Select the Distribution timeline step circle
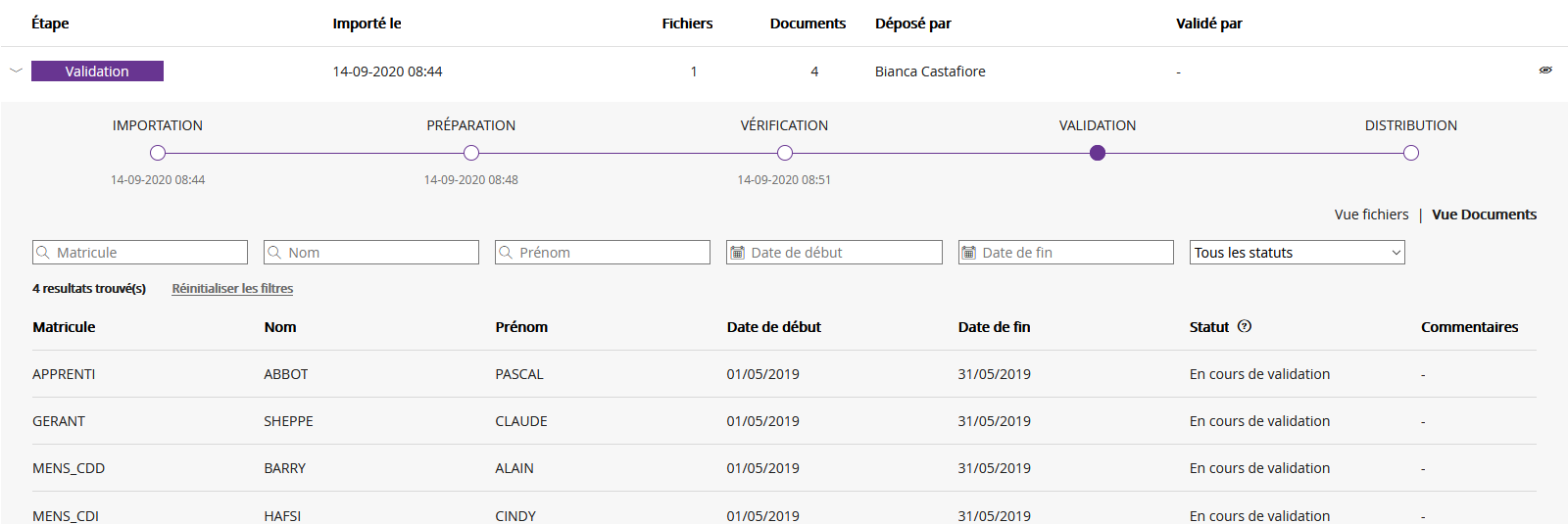This screenshot has height=524, width=1568. 1411,153
